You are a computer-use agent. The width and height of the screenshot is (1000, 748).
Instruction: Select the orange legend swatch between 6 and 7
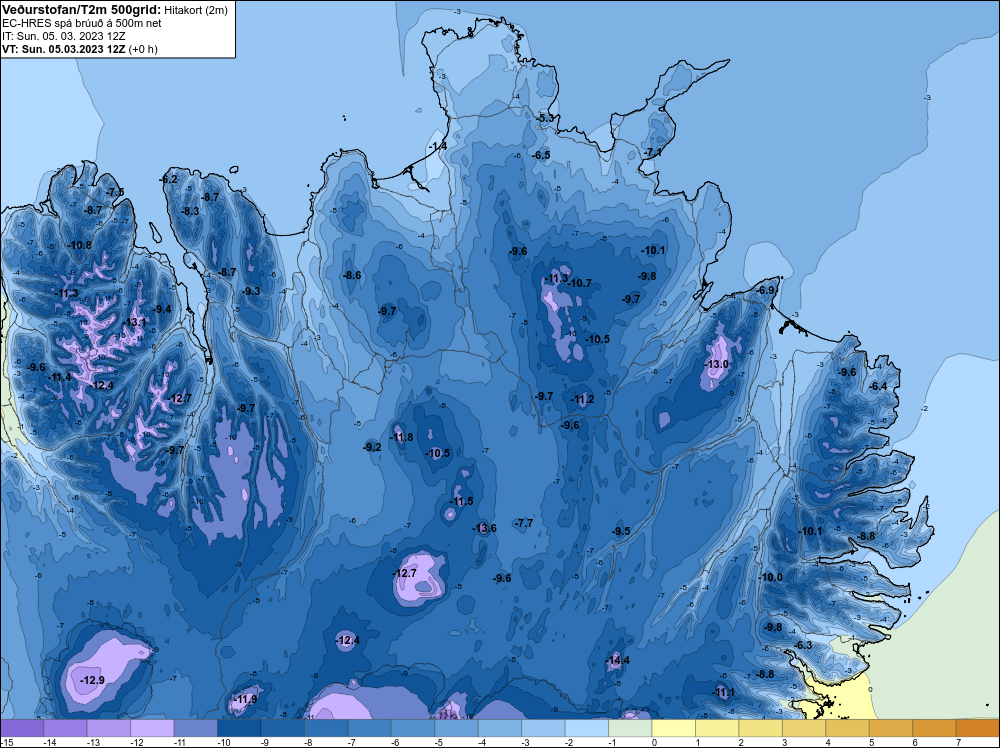pos(934,728)
